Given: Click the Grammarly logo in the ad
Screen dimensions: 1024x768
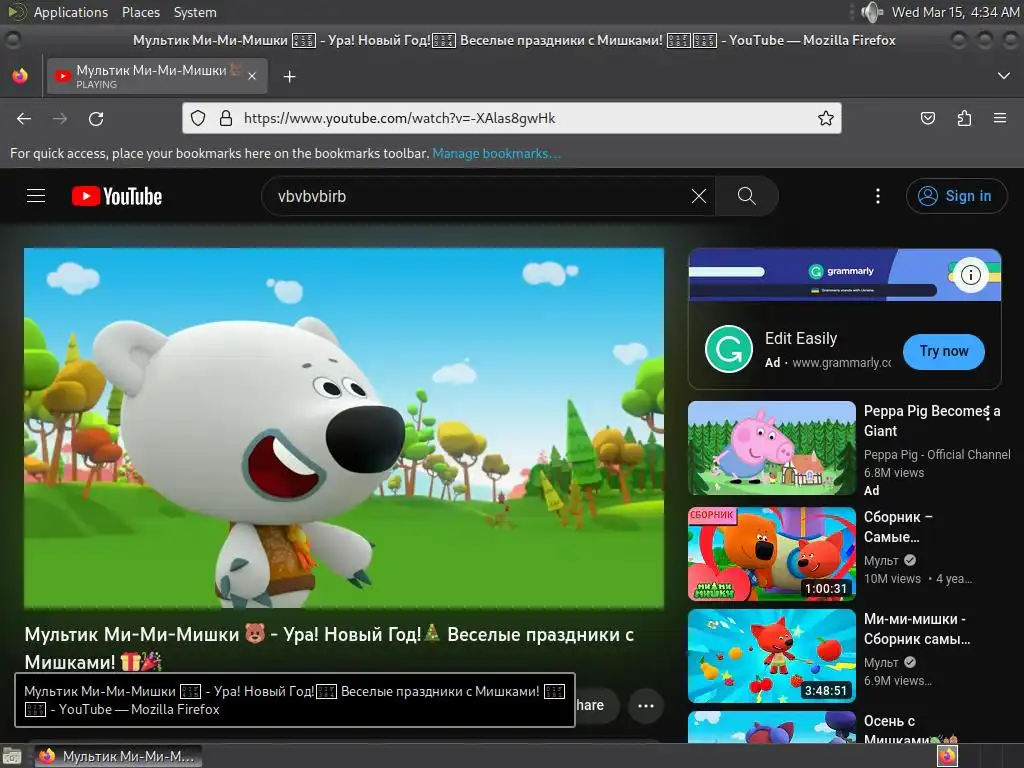Looking at the screenshot, I should click(x=729, y=349).
